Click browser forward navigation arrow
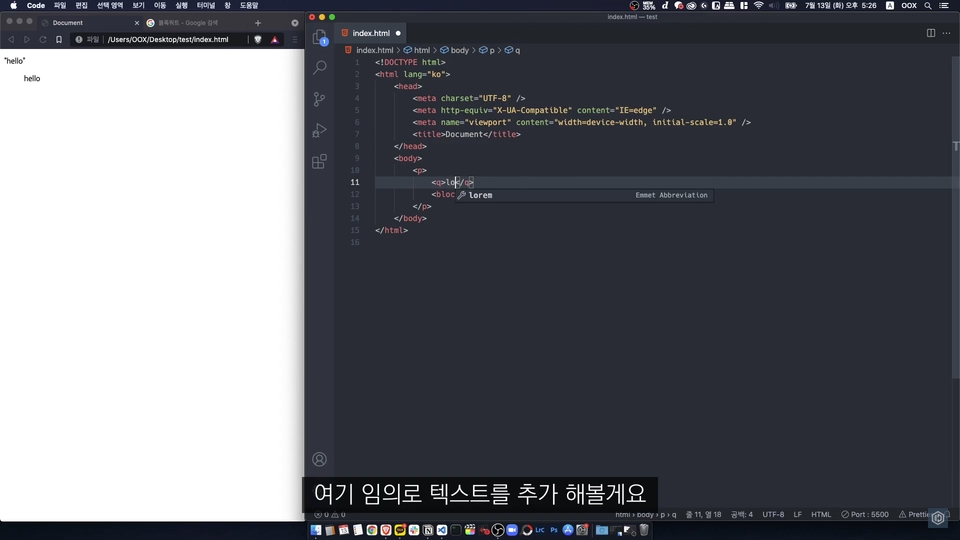Viewport: 960px width, 540px height. 27,39
